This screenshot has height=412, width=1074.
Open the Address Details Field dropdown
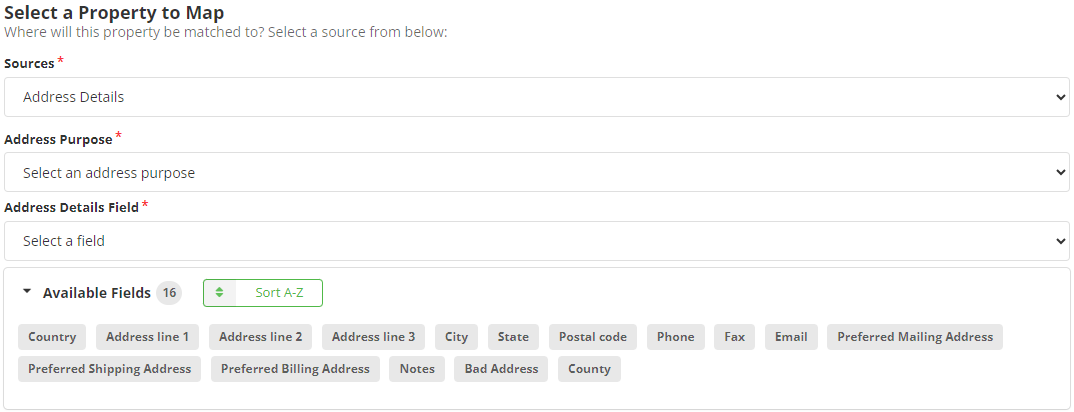pos(536,241)
